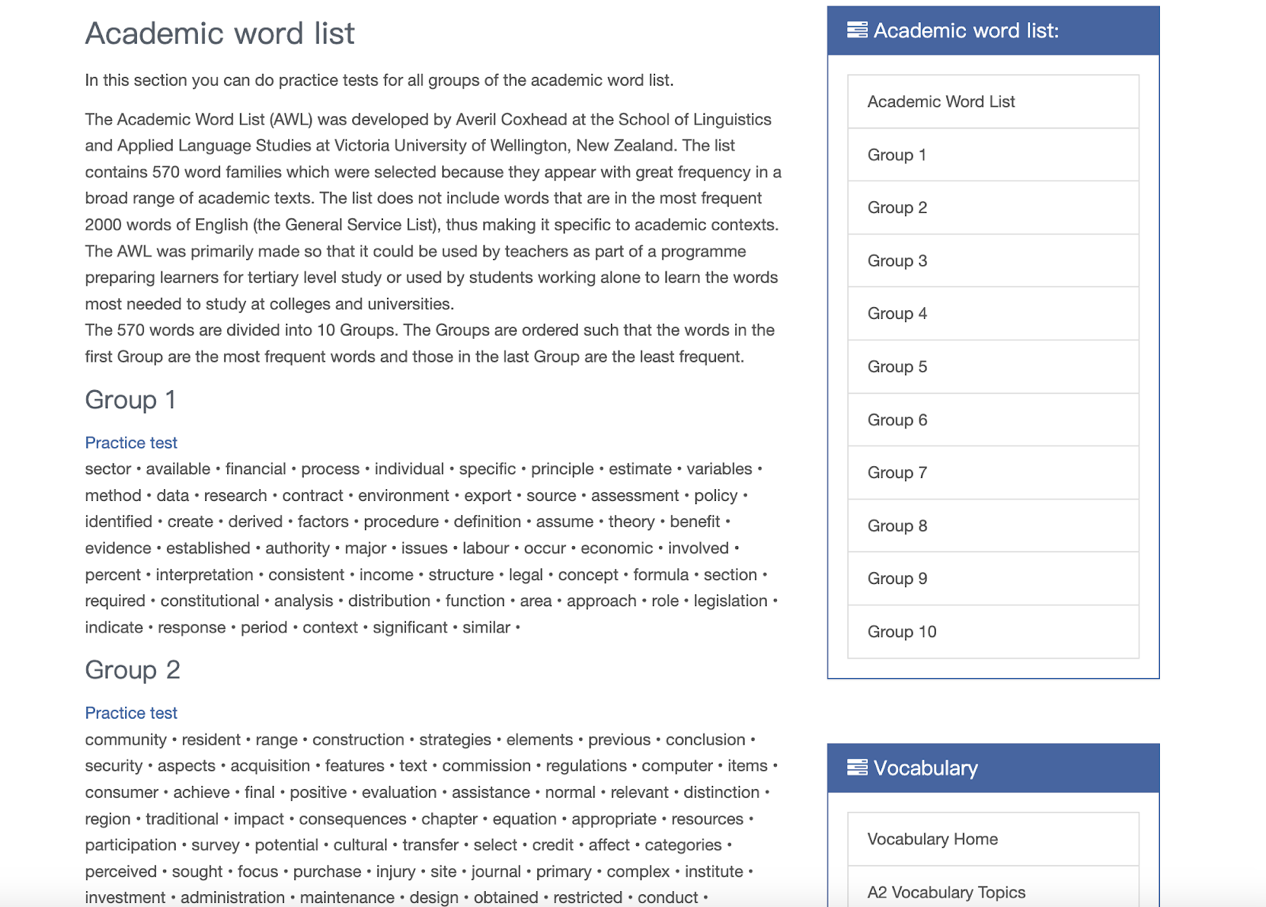Click the Group 2 section heading
Image resolution: width=1266 pixels, height=907 pixels.
pyautogui.click(x=133, y=670)
